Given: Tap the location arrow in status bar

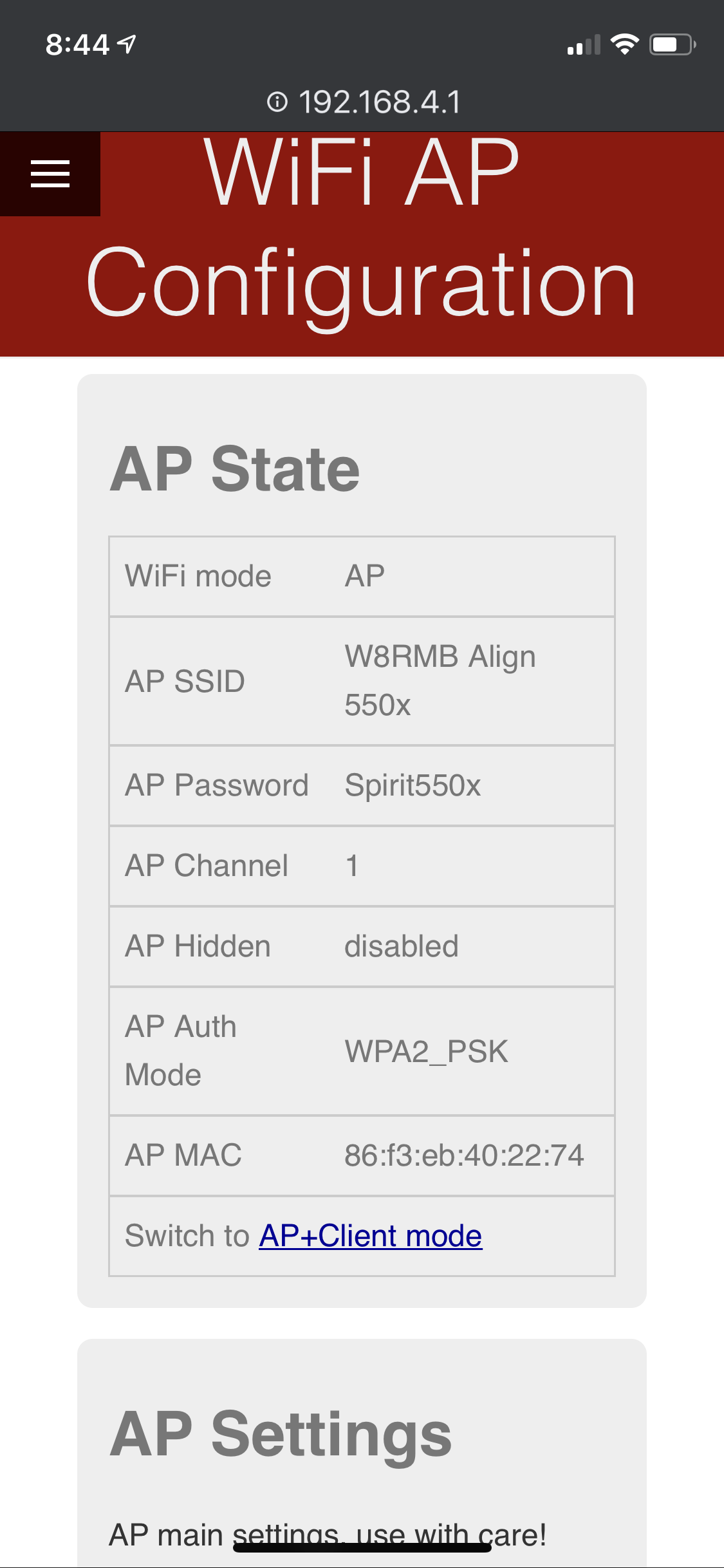Looking at the screenshot, I should pos(127,44).
